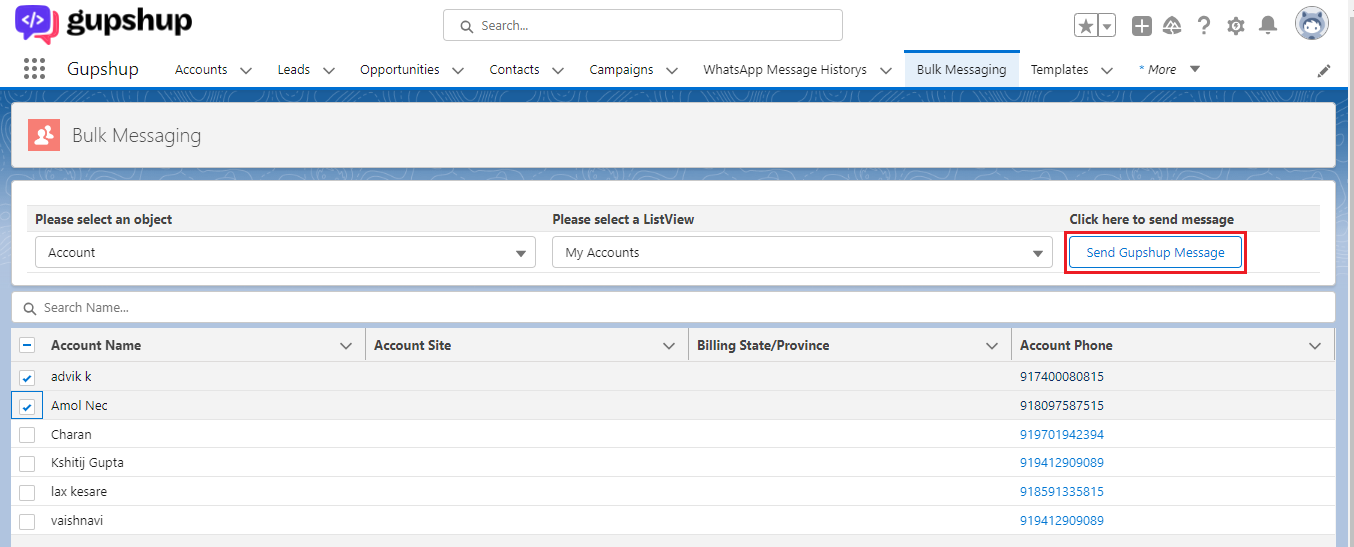The width and height of the screenshot is (1354, 547).
Task: Open the Billing State/Province column chevron menu
Action: click(x=992, y=346)
